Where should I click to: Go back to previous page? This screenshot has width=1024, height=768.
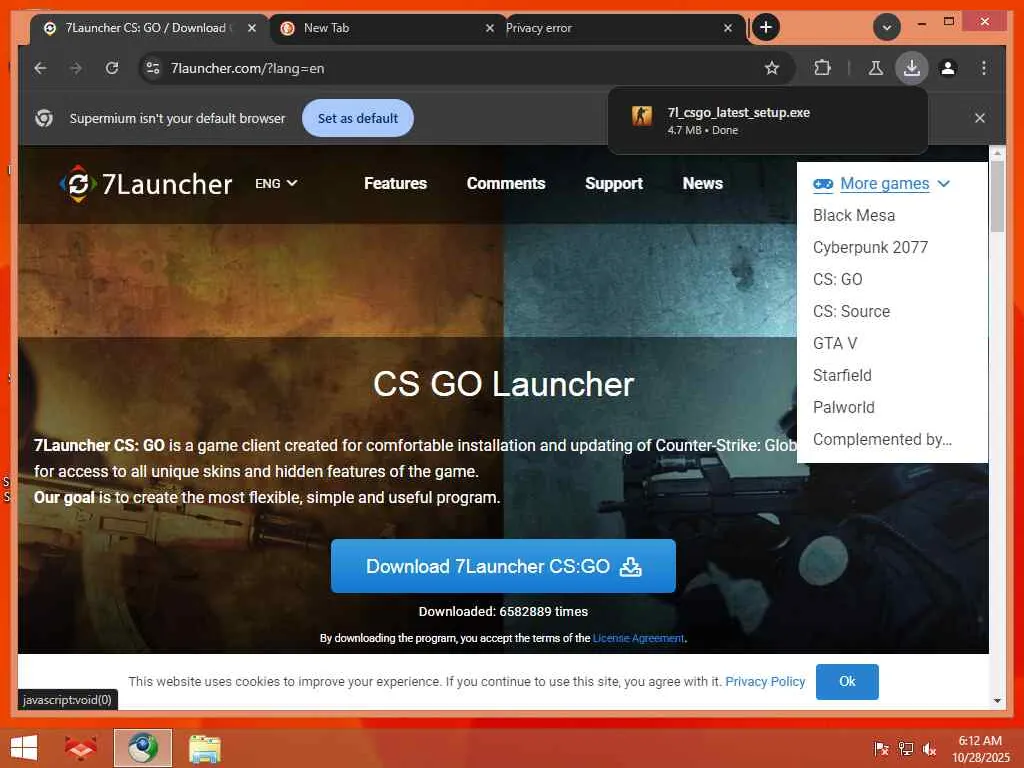tap(40, 68)
